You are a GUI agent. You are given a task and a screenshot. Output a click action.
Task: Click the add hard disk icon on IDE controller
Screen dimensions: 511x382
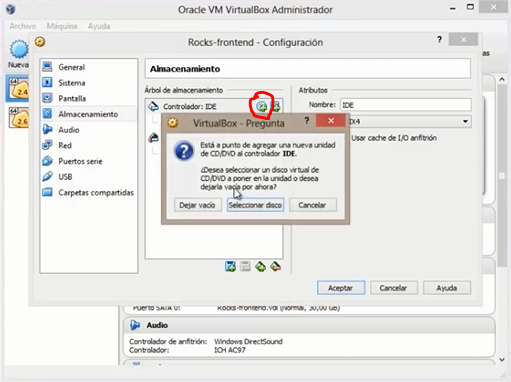tap(277, 107)
